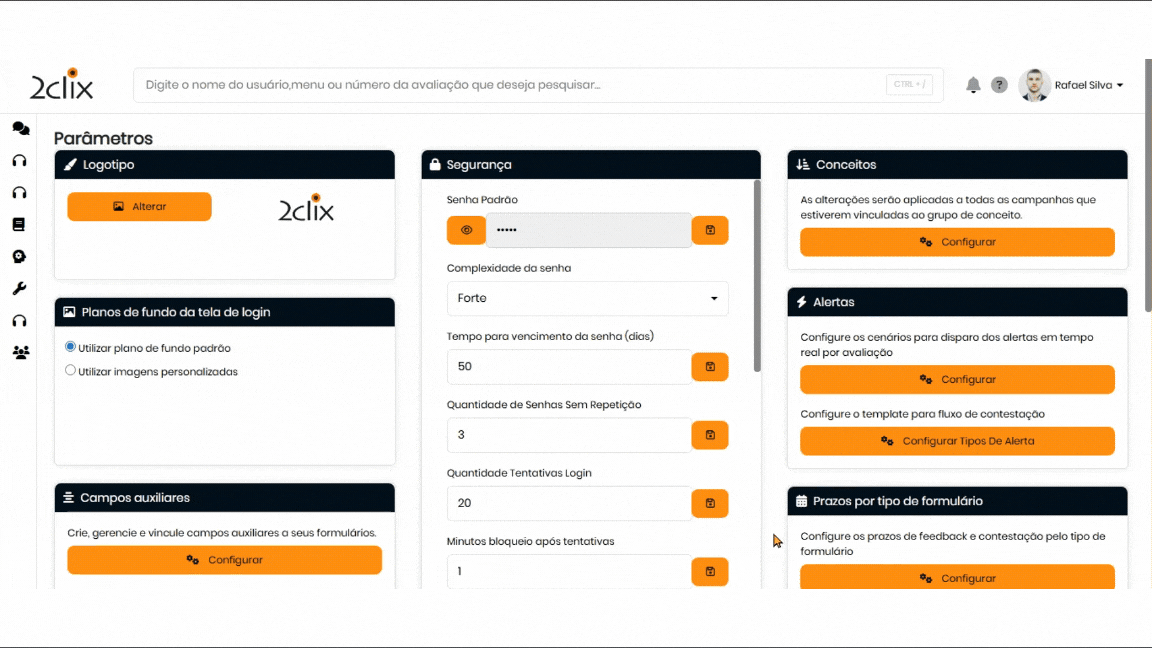Image resolution: width=1152 pixels, height=648 pixels.
Task: Focus the top search input field
Action: coord(510,85)
